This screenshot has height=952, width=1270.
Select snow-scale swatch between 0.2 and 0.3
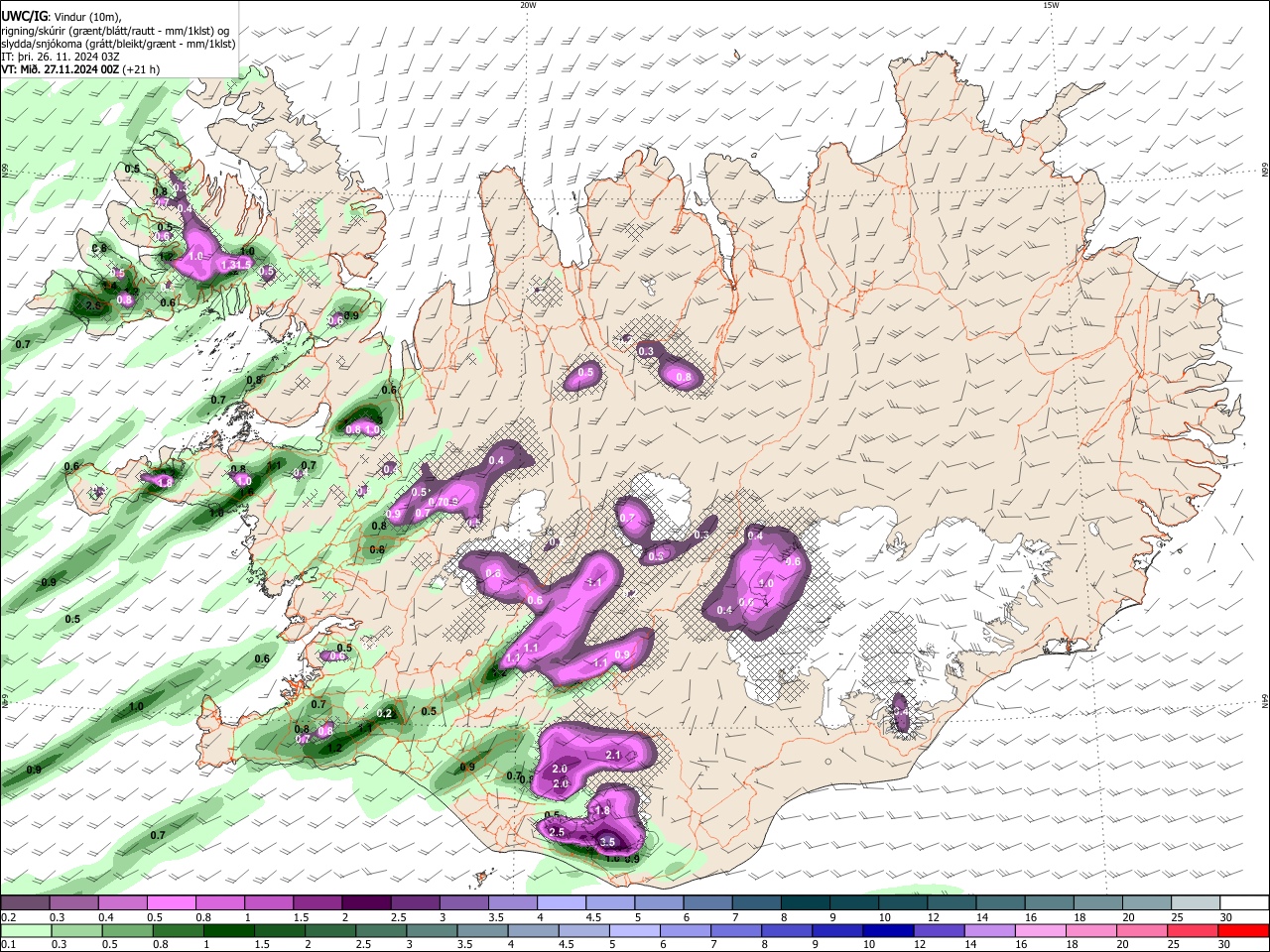pos(26,903)
